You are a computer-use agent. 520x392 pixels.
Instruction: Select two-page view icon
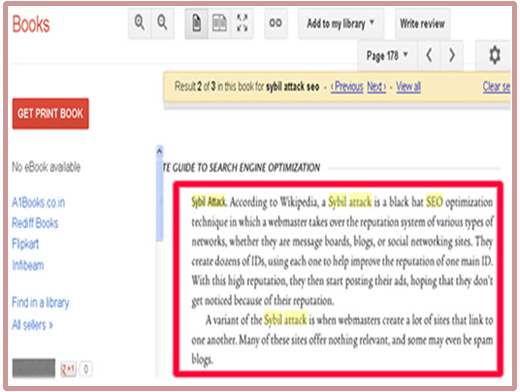pyautogui.click(x=219, y=23)
